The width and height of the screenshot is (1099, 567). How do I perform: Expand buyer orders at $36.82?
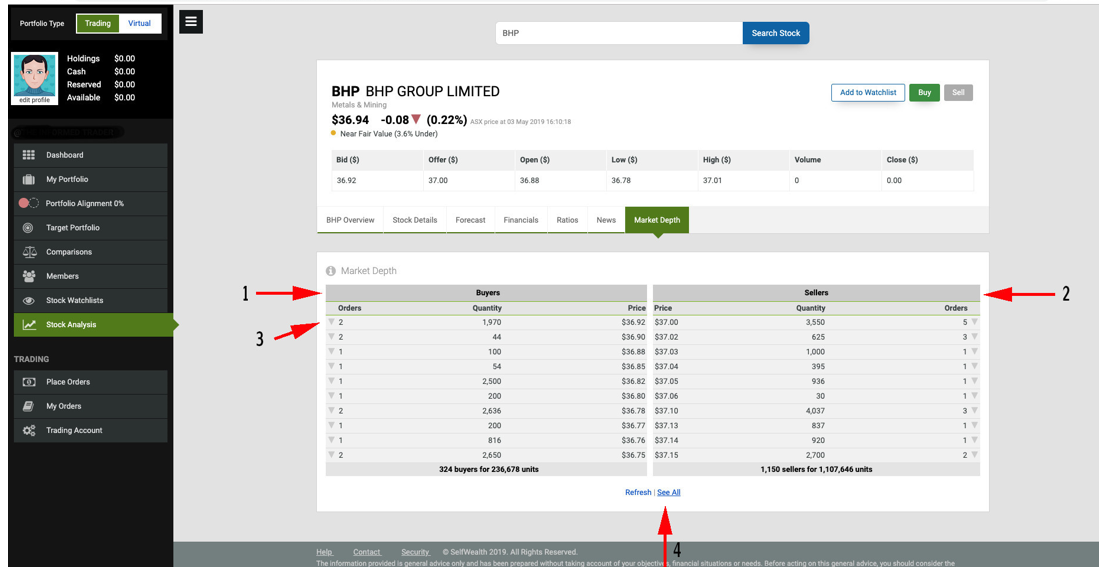pos(332,381)
